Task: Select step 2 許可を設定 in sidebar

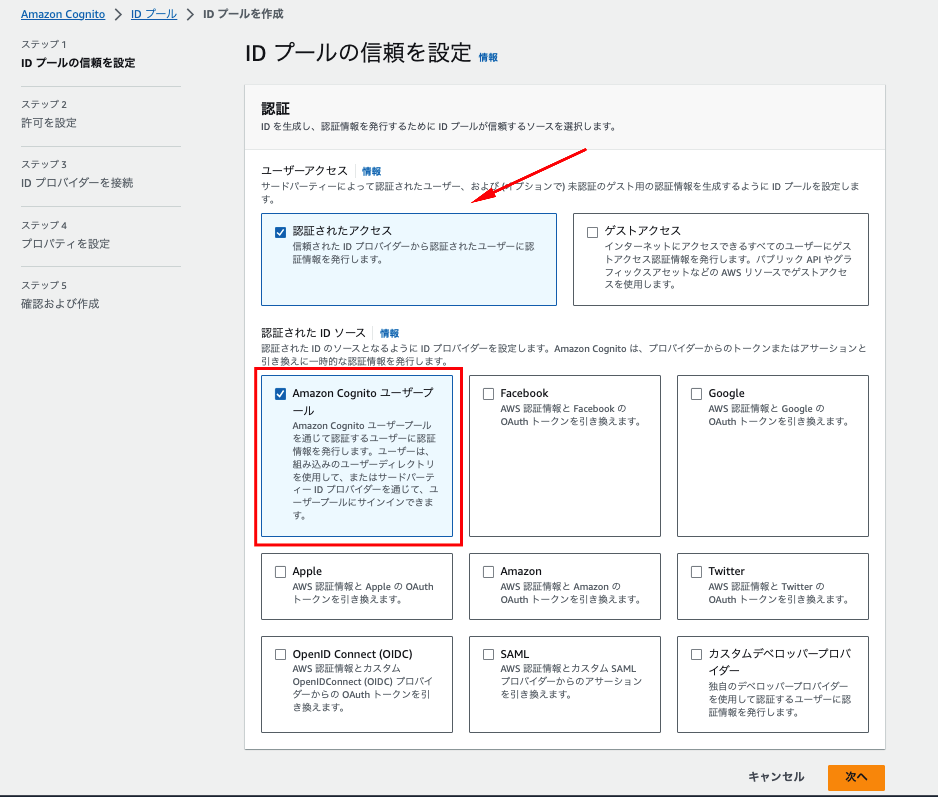Action: (x=49, y=123)
